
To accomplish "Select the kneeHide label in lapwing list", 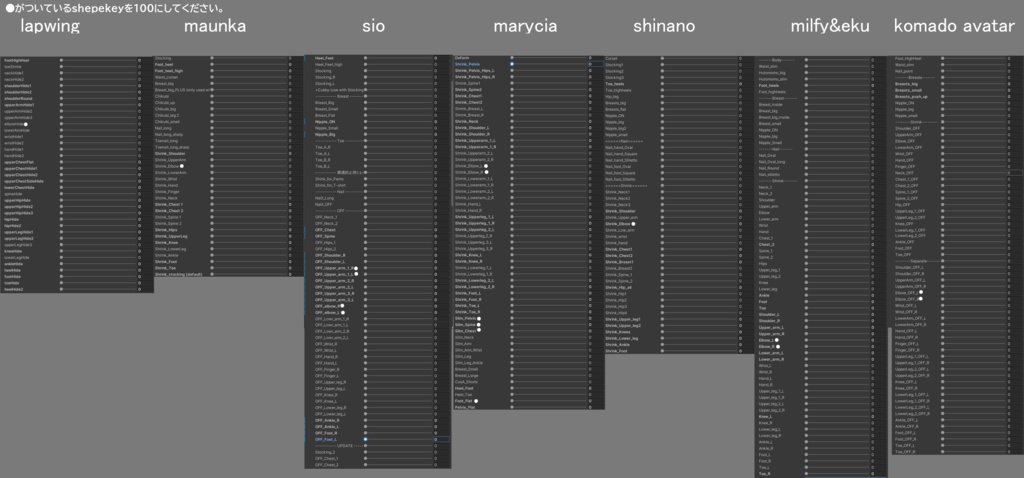I will tap(14, 251).
